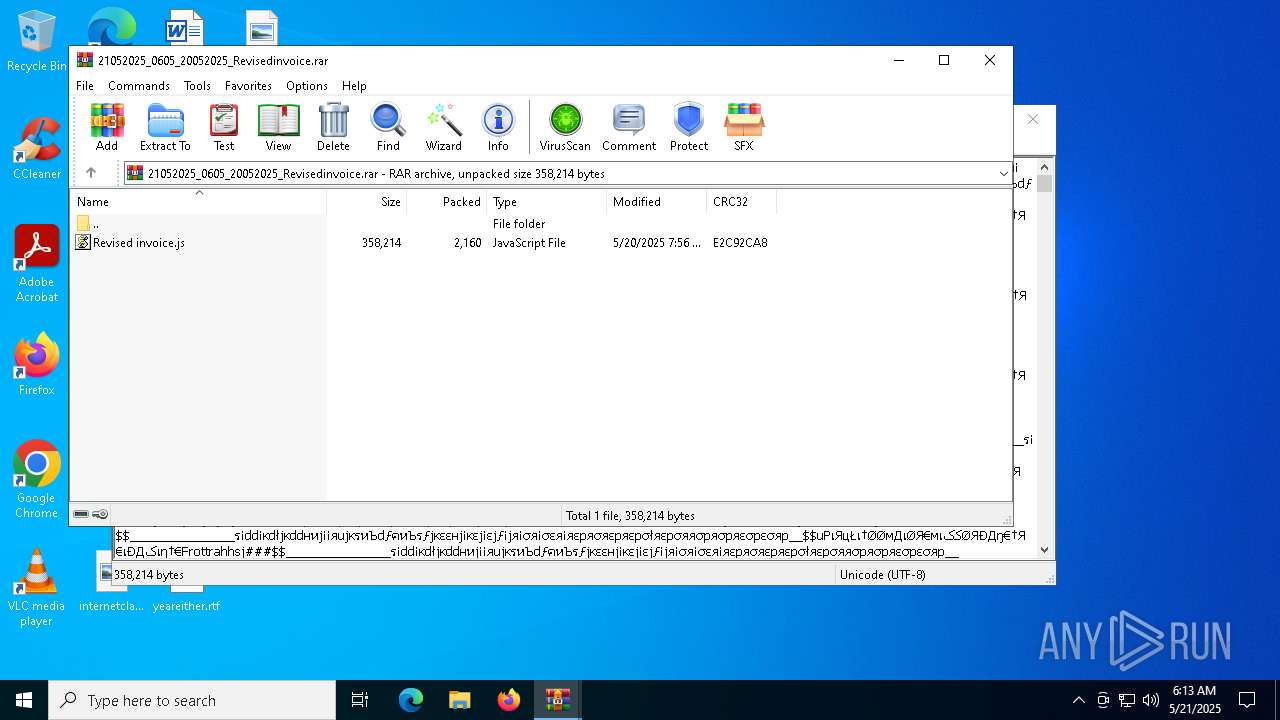The image size is (1280, 720).
Task: Go up one folder level arrow
Action: (91, 173)
